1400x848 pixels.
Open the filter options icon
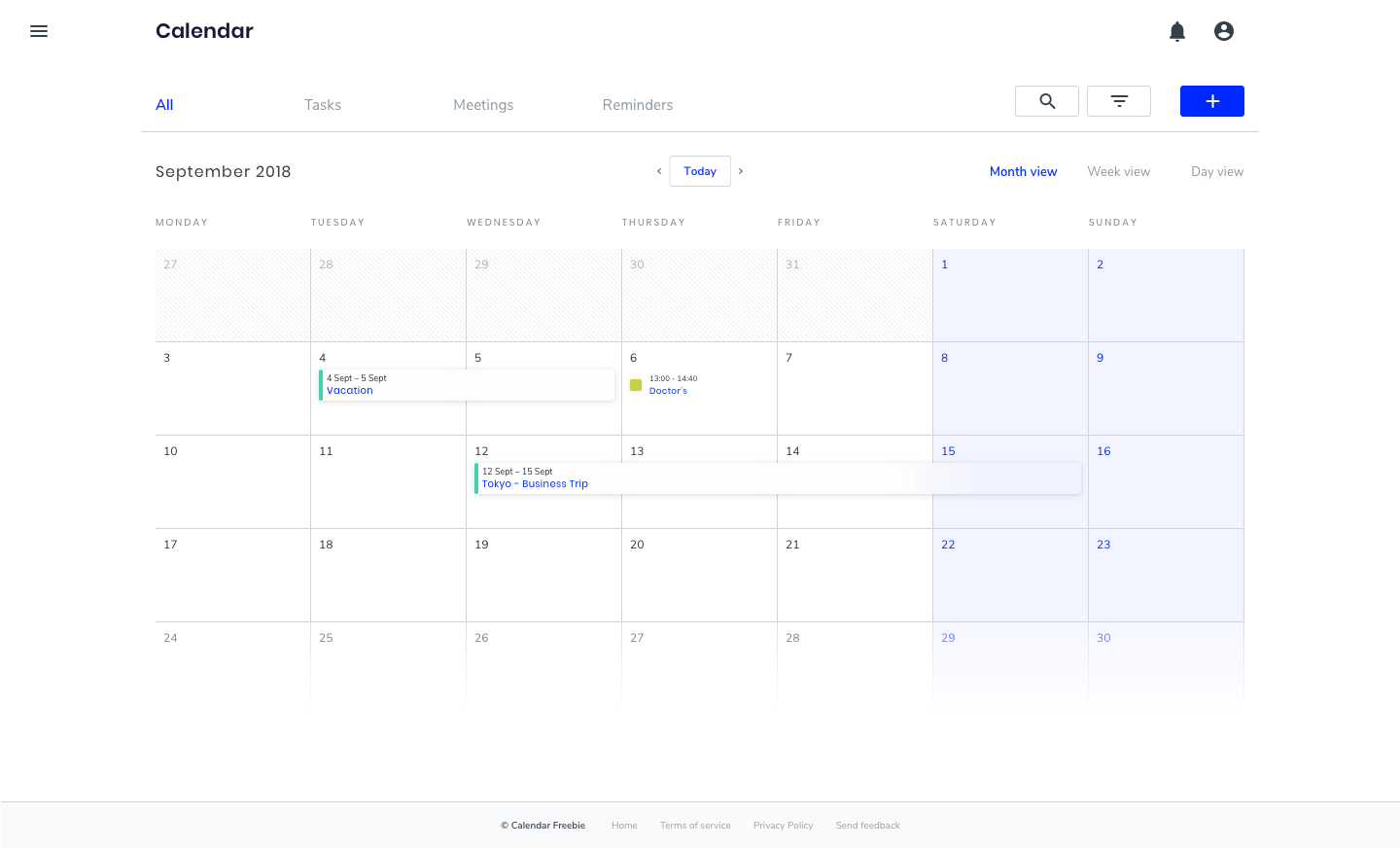(1118, 100)
